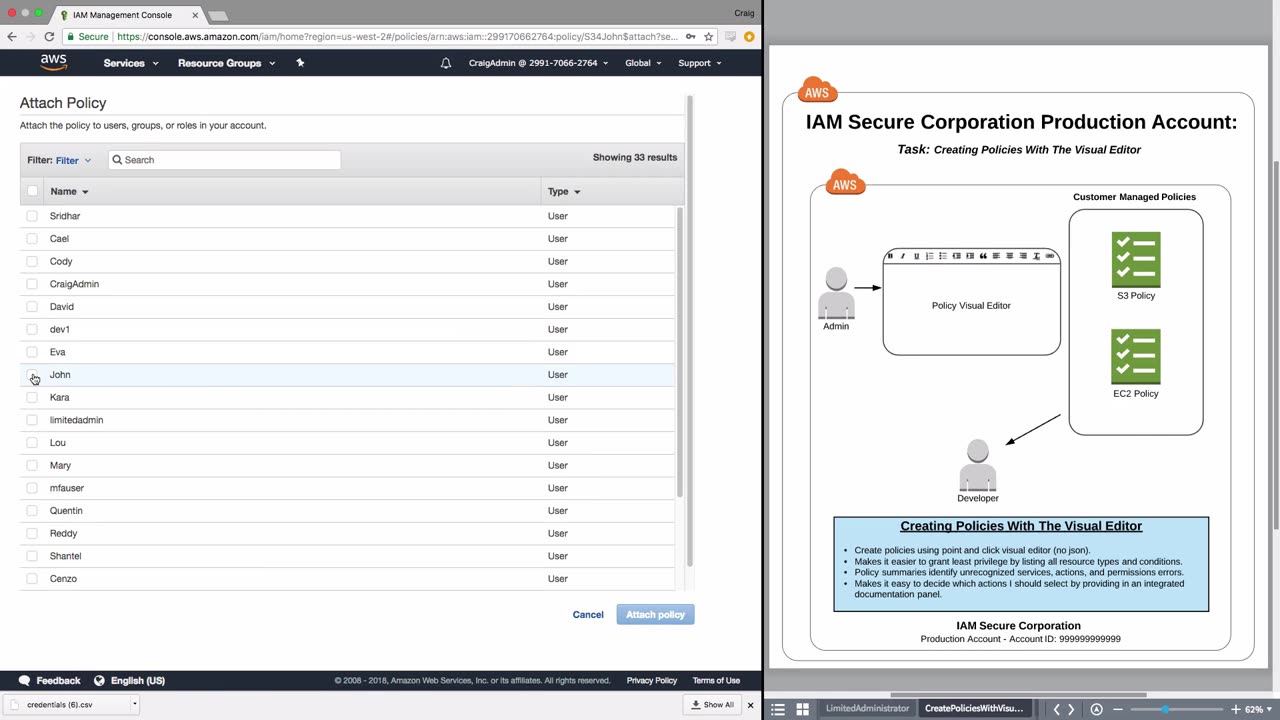Open the zoom percentage dropdown
This screenshot has width=1280, height=720.
click(1258, 709)
